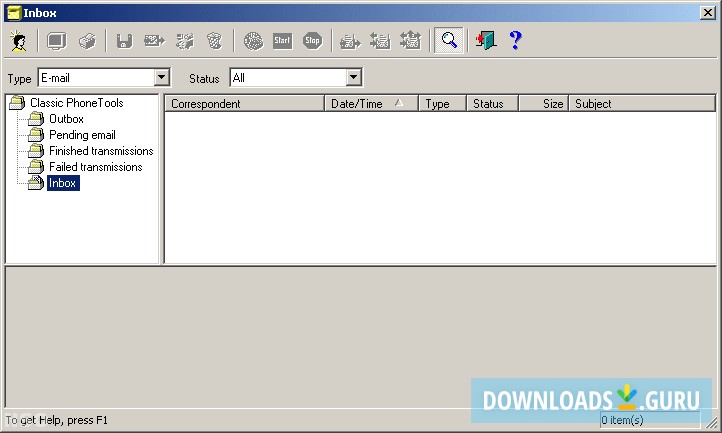Viewport: 722px width, 433px height.
Task: Sort by Size column header
Action: 544,104
